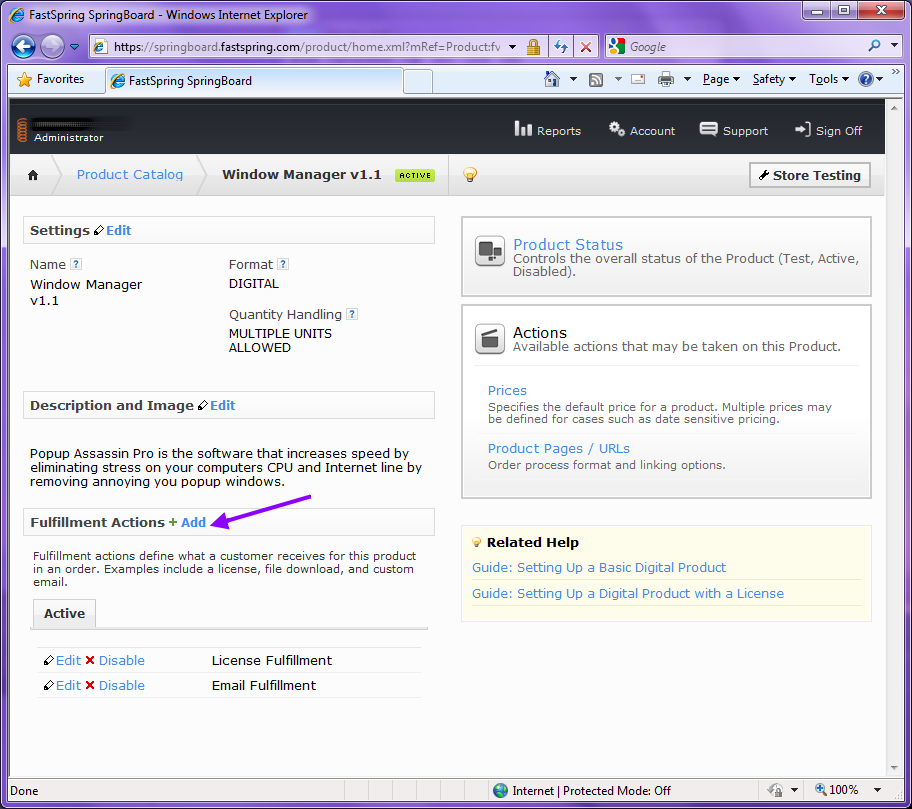The image size is (912, 809).
Task: Open the Format field help icon
Action: [x=283, y=264]
